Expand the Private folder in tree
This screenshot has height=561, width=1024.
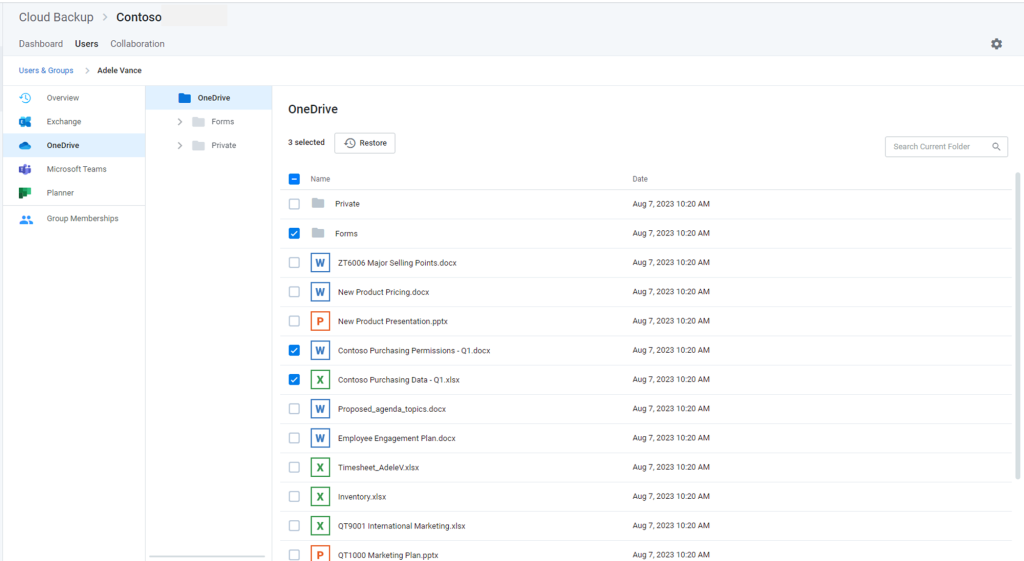coord(180,146)
